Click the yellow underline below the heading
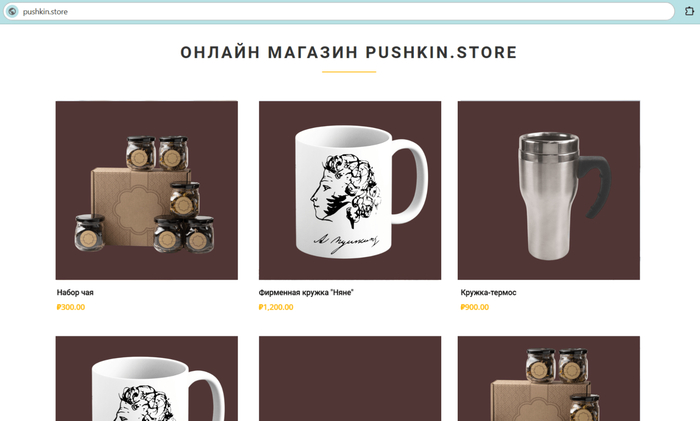 click(x=349, y=71)
